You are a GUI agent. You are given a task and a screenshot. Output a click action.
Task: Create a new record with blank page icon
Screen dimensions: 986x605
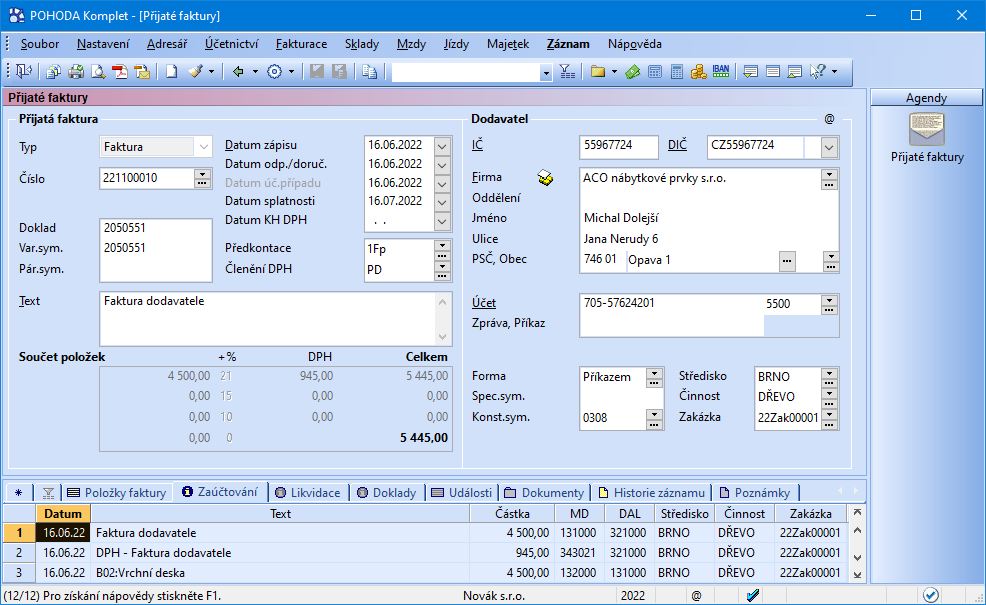172,72
